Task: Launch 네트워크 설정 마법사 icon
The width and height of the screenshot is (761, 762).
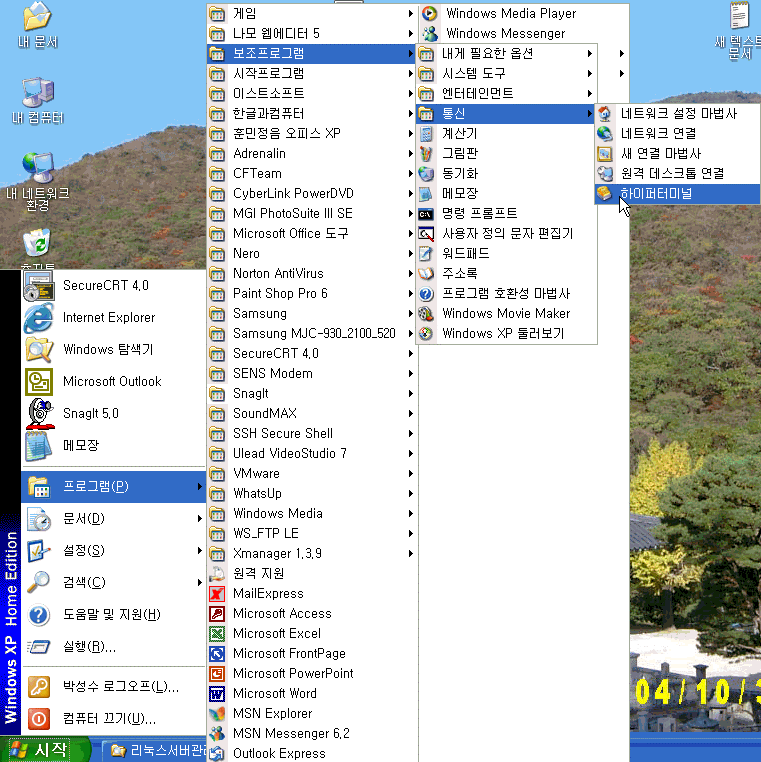Action: point(605,114)
